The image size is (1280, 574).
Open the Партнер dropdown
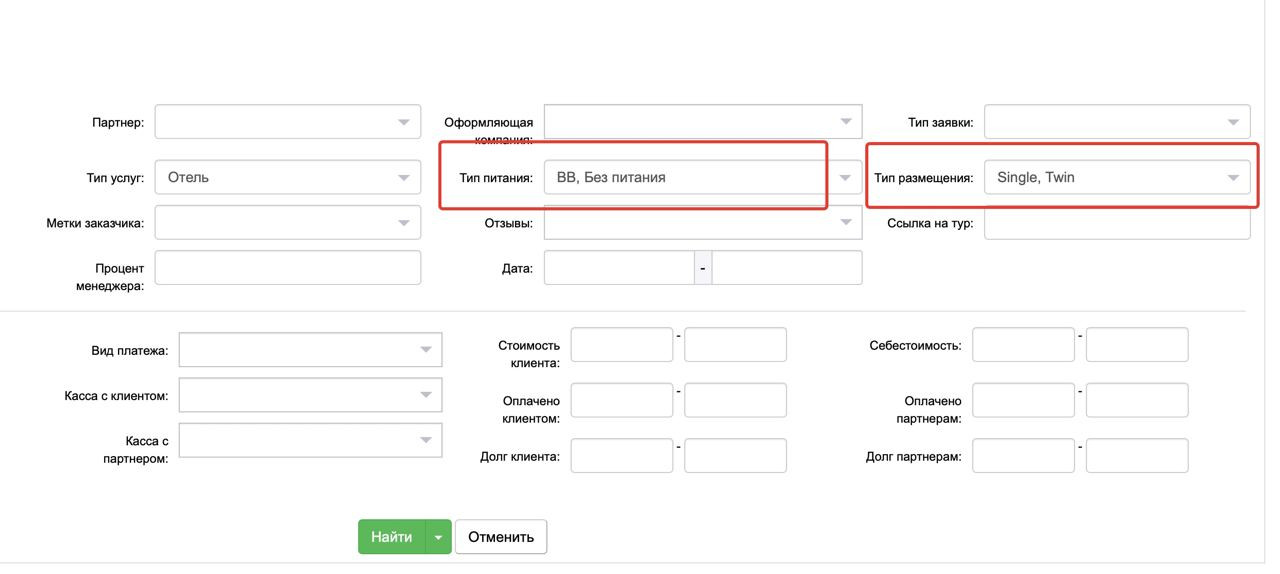[x=287, y=122]
